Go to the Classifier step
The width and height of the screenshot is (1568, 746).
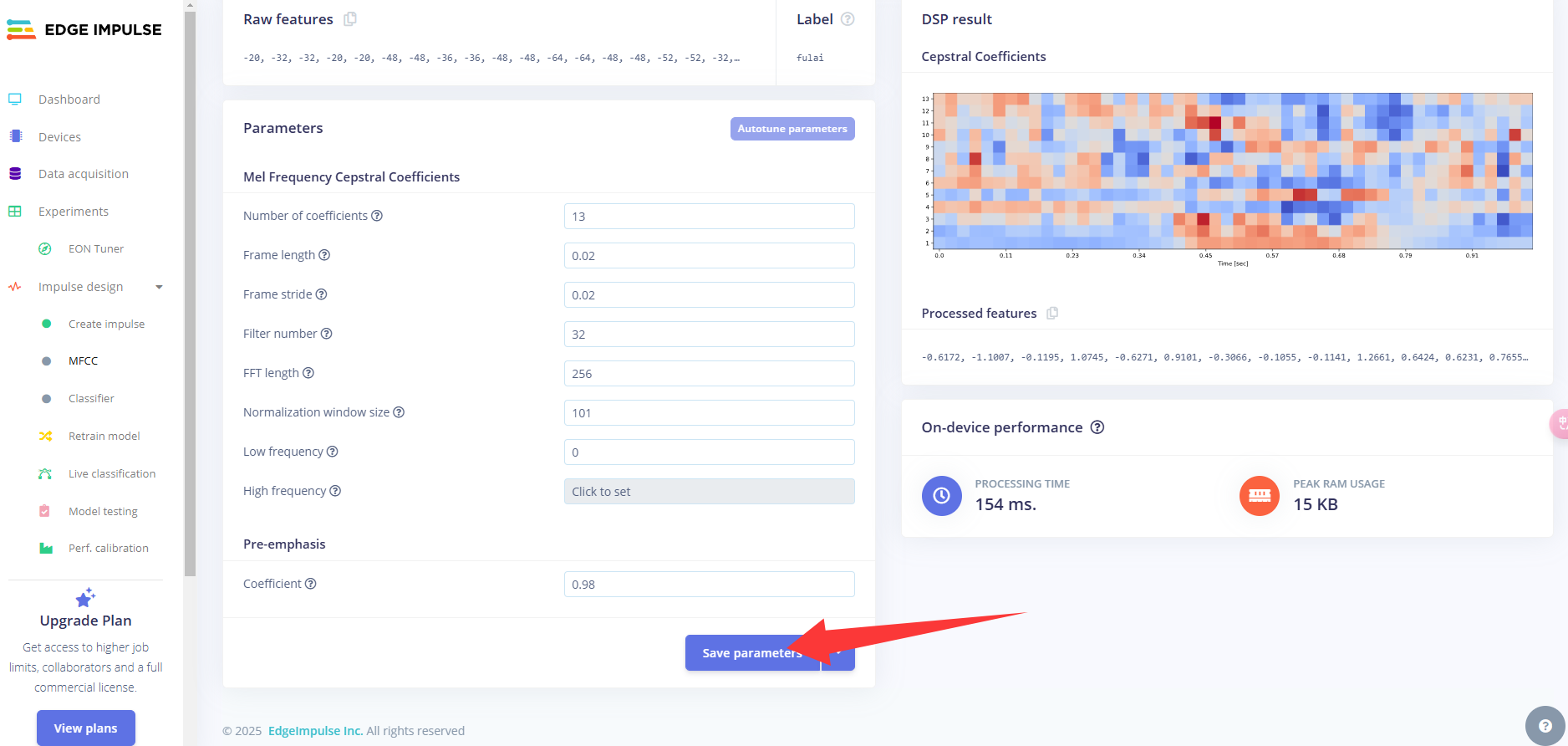click(x=91, y=399)
